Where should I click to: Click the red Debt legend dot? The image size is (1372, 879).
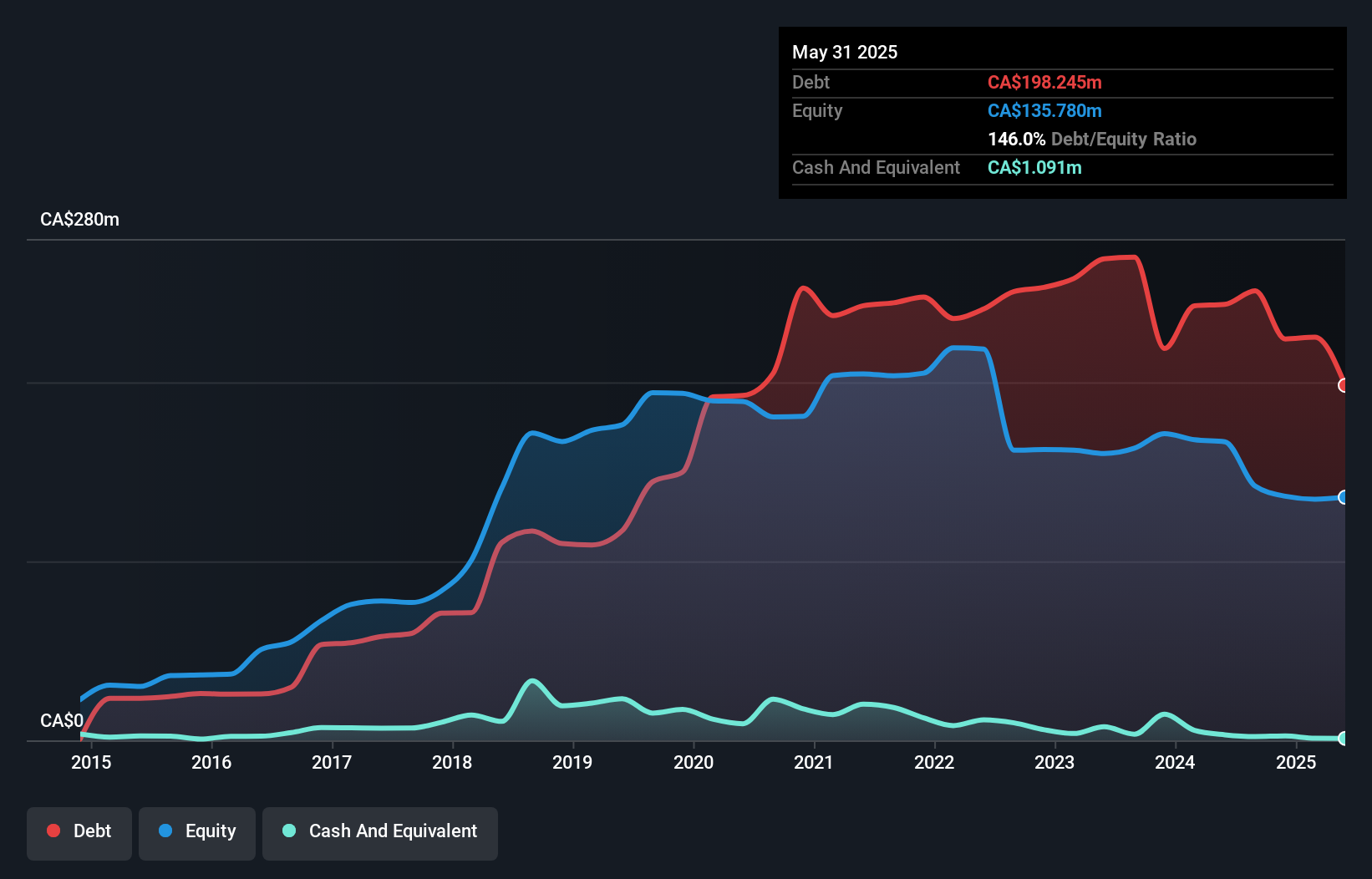(53, 831)
